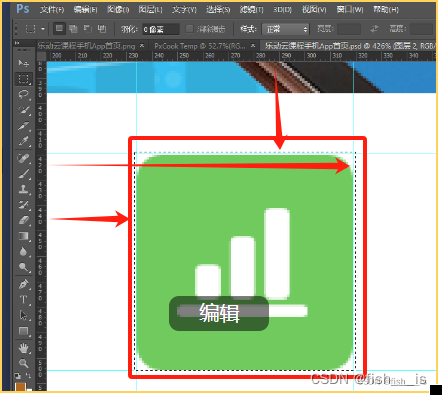Click the foreground color swatch

[x=20, y=387]
